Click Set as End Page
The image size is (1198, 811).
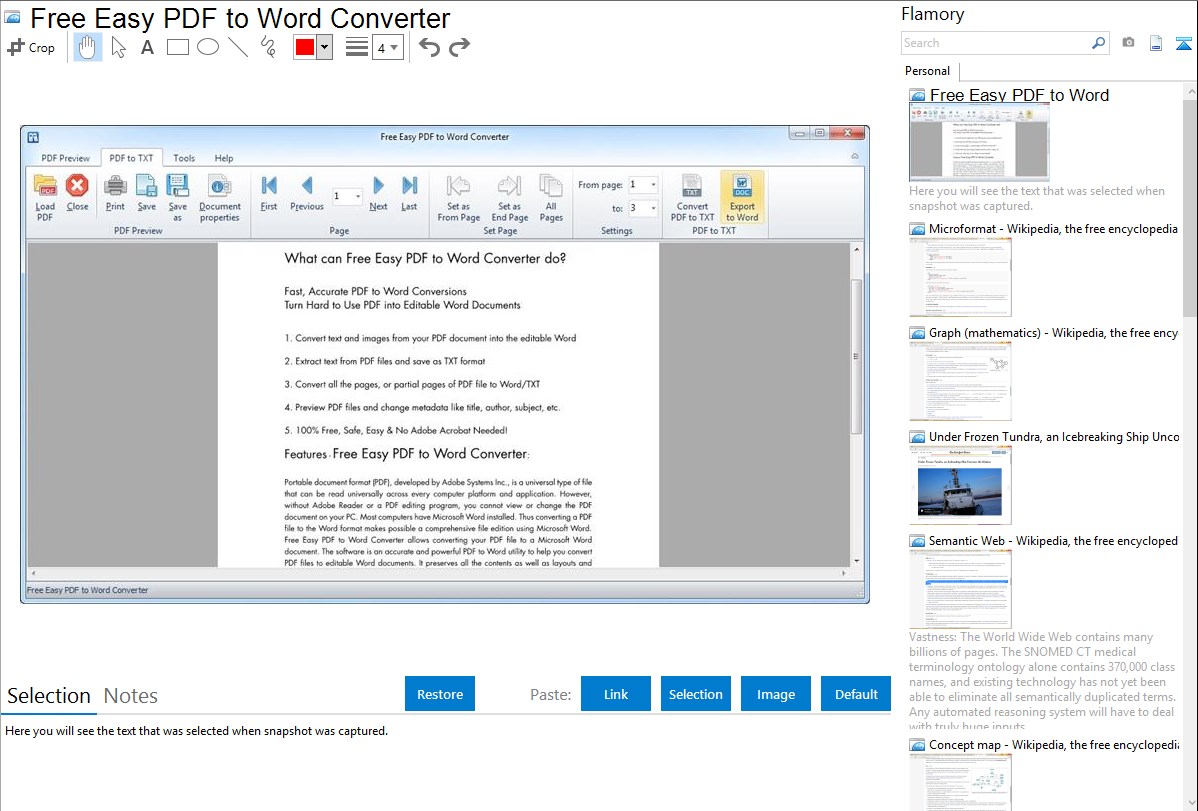[510, 197]
